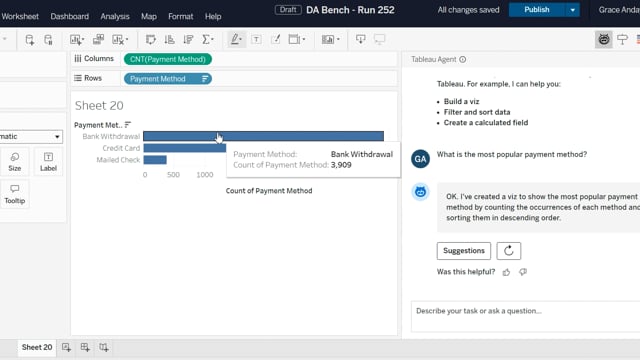
Task: Click the Presentation mode monitor icon
Action: click(380, 40)
